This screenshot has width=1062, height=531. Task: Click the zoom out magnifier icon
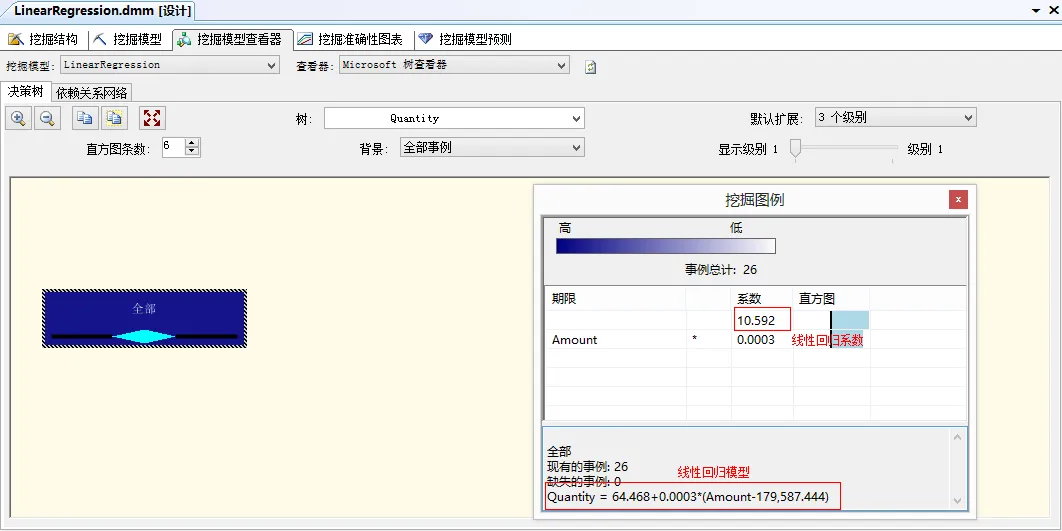(x=47, y=118)
